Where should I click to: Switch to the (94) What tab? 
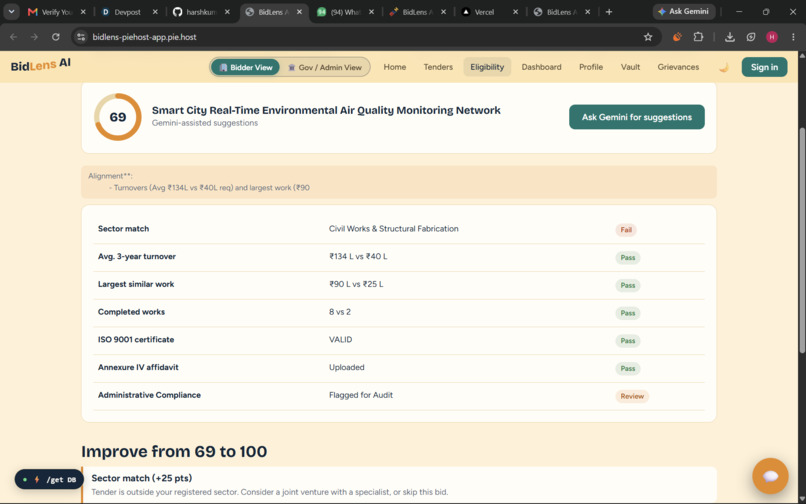click(346, 12)
